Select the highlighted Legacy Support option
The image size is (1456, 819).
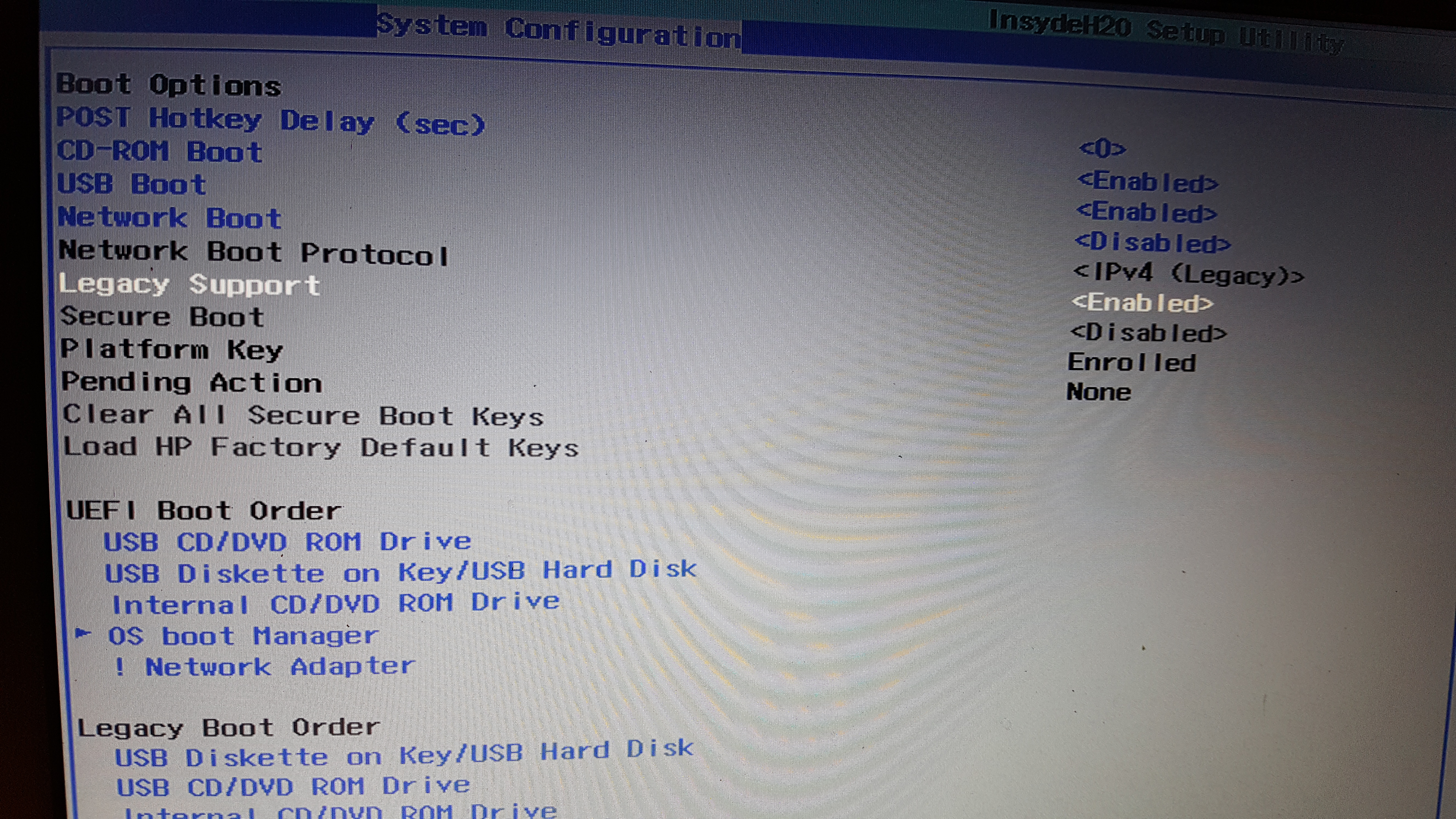coord(189,285)
